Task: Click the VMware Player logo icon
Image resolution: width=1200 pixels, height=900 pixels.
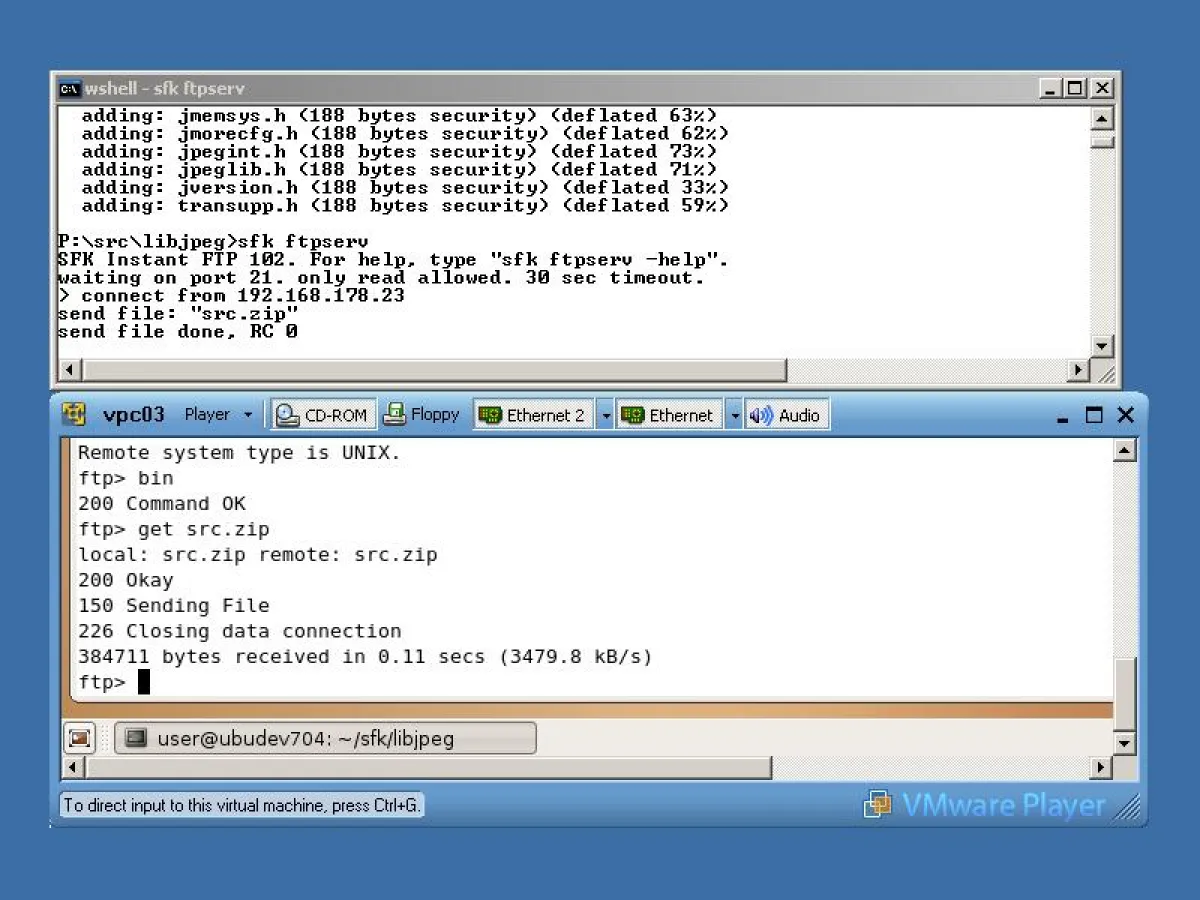Action: point(877,805)
